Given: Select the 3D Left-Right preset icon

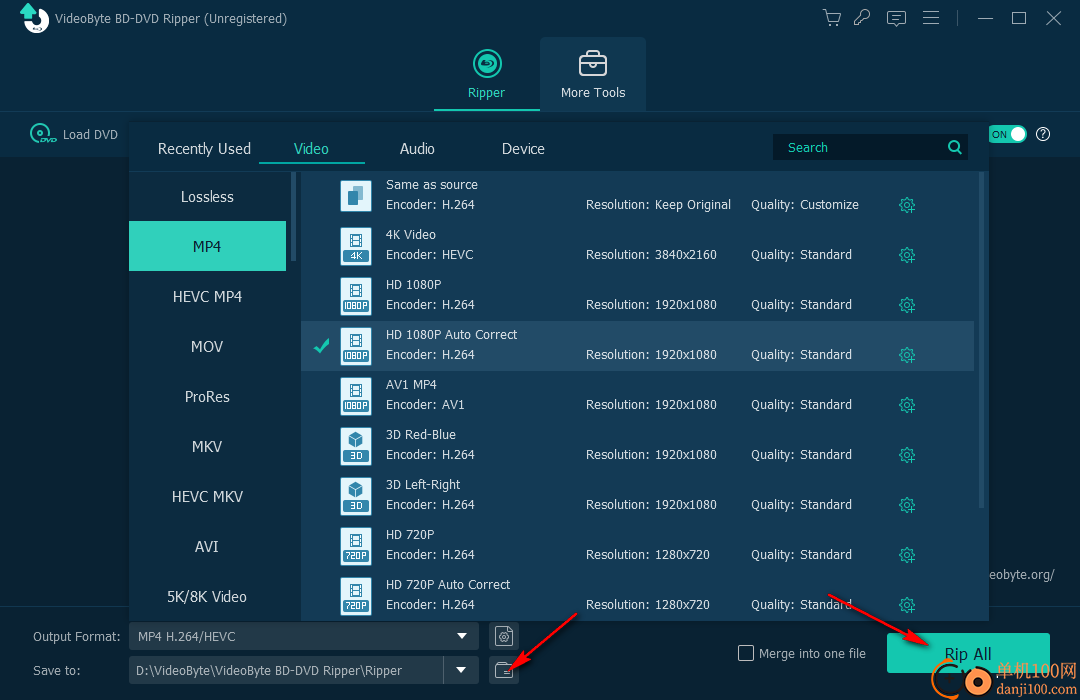Looking at the screenshot, I should pos(356,495).
